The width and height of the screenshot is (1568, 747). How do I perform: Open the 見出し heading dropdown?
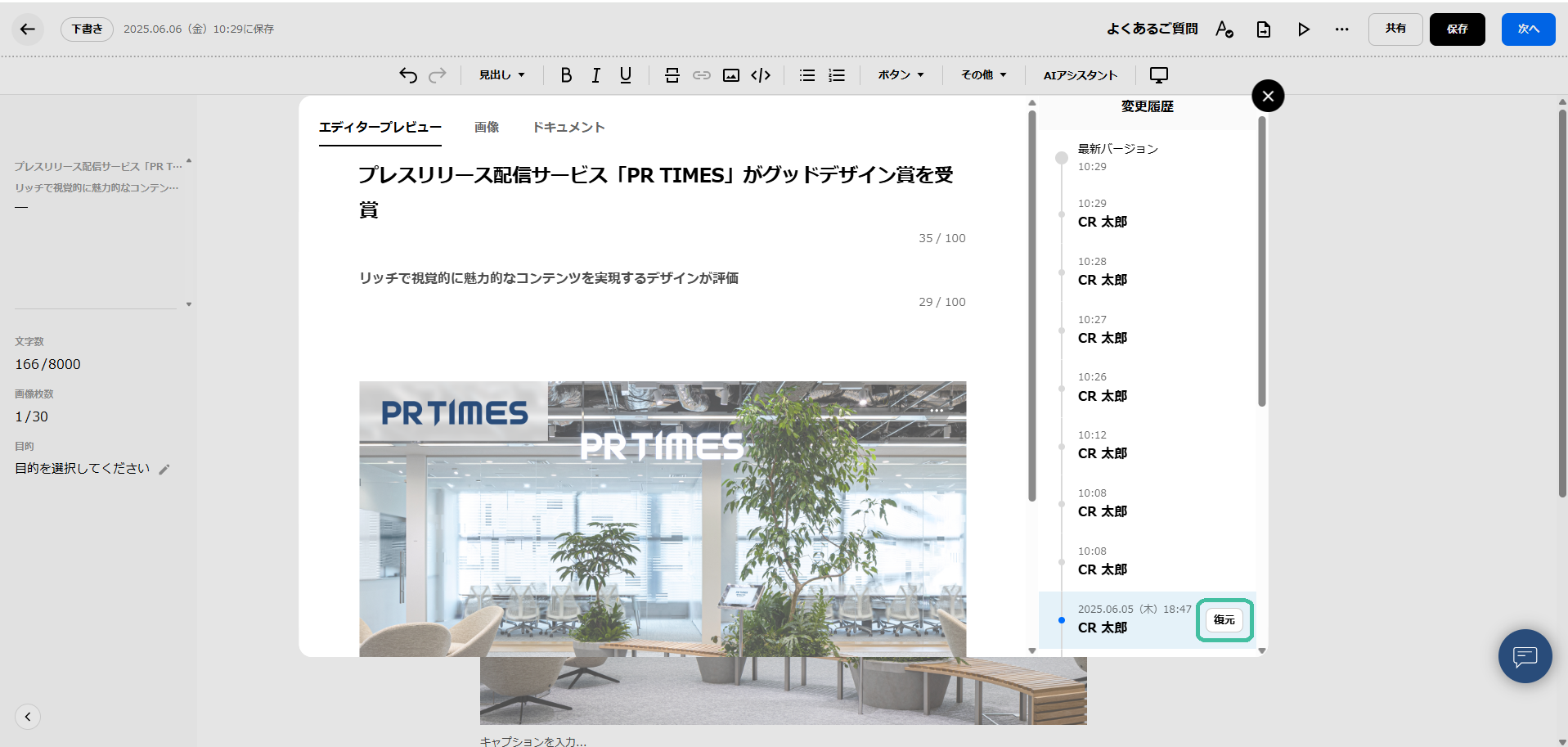501,75
